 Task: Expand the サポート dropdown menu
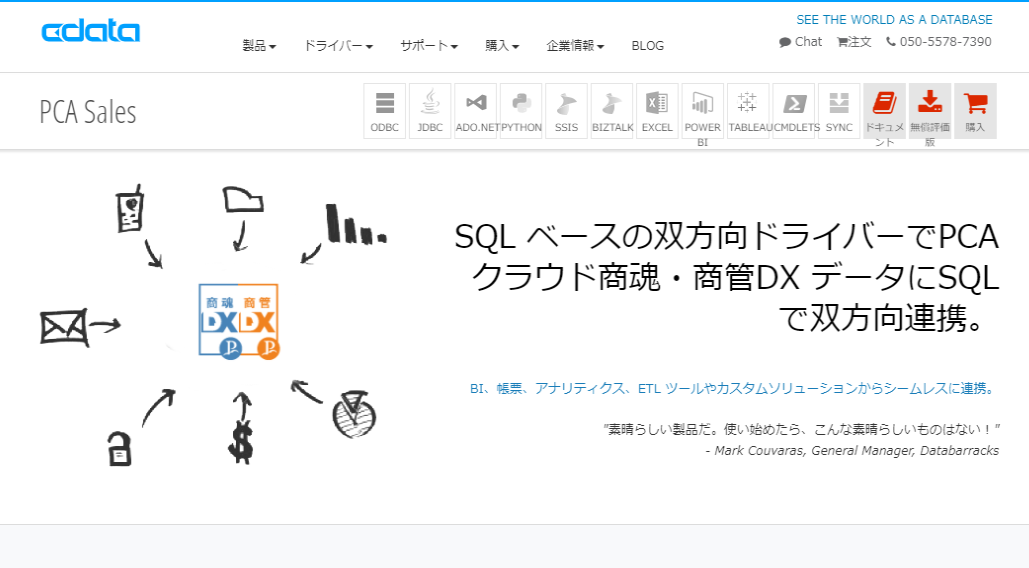[x=429, y=46]
